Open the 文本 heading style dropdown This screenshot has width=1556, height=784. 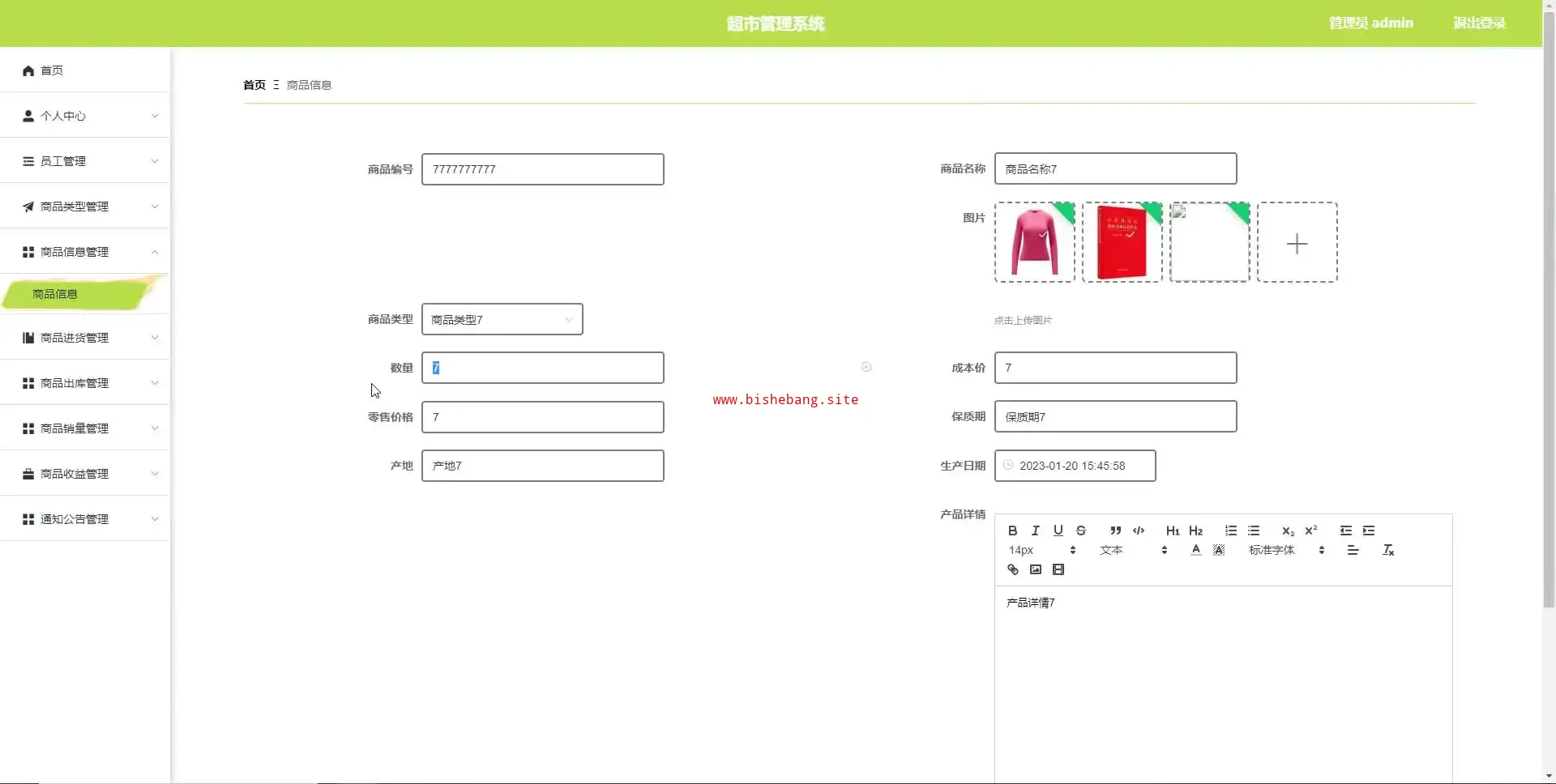tap(1133, 550)
